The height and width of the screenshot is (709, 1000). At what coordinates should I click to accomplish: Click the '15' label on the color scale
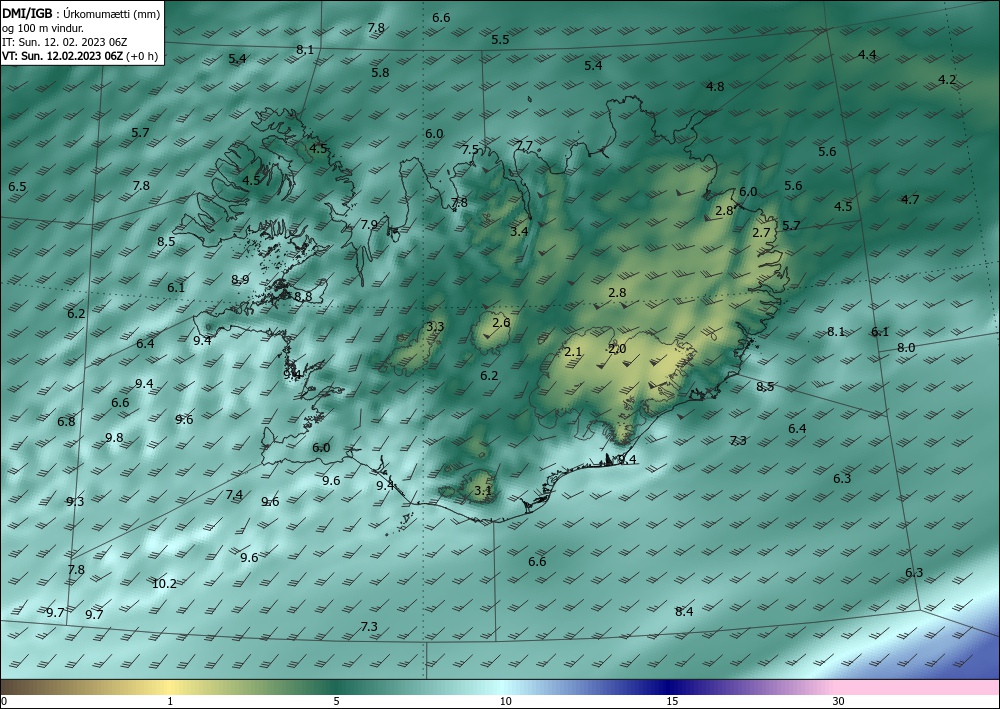pyautogui.click(x=672, y=701)
